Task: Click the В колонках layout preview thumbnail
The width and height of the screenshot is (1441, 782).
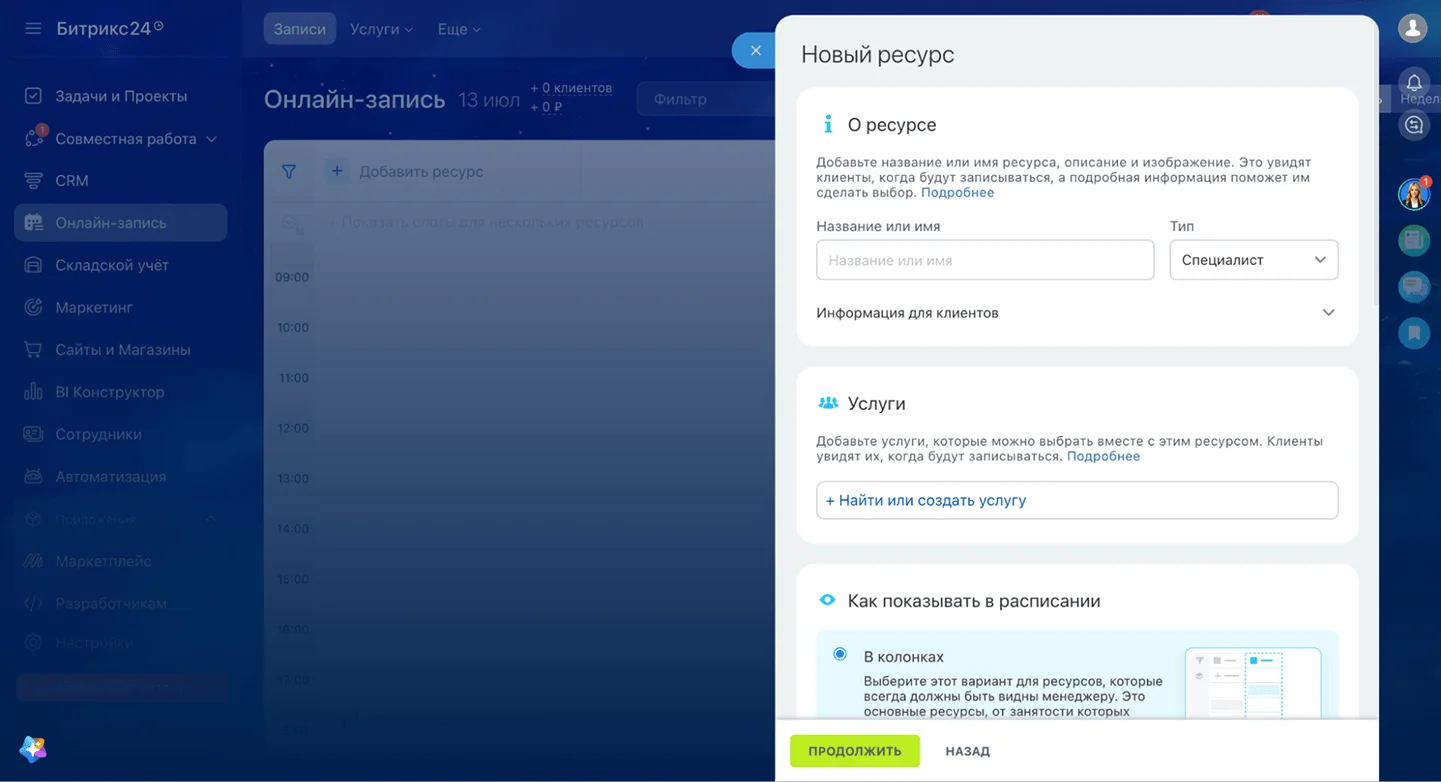Action: 1253,682
